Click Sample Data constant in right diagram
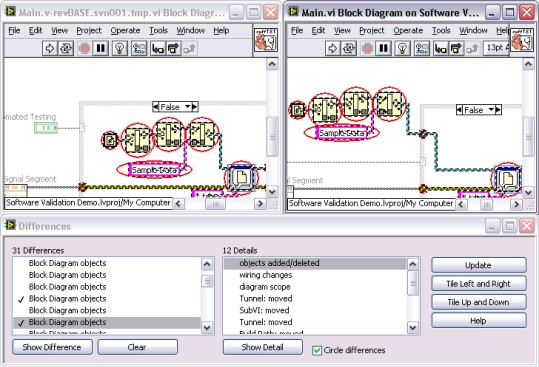The height and width of the screenshot is (367, 539). [x=342, y=133]
